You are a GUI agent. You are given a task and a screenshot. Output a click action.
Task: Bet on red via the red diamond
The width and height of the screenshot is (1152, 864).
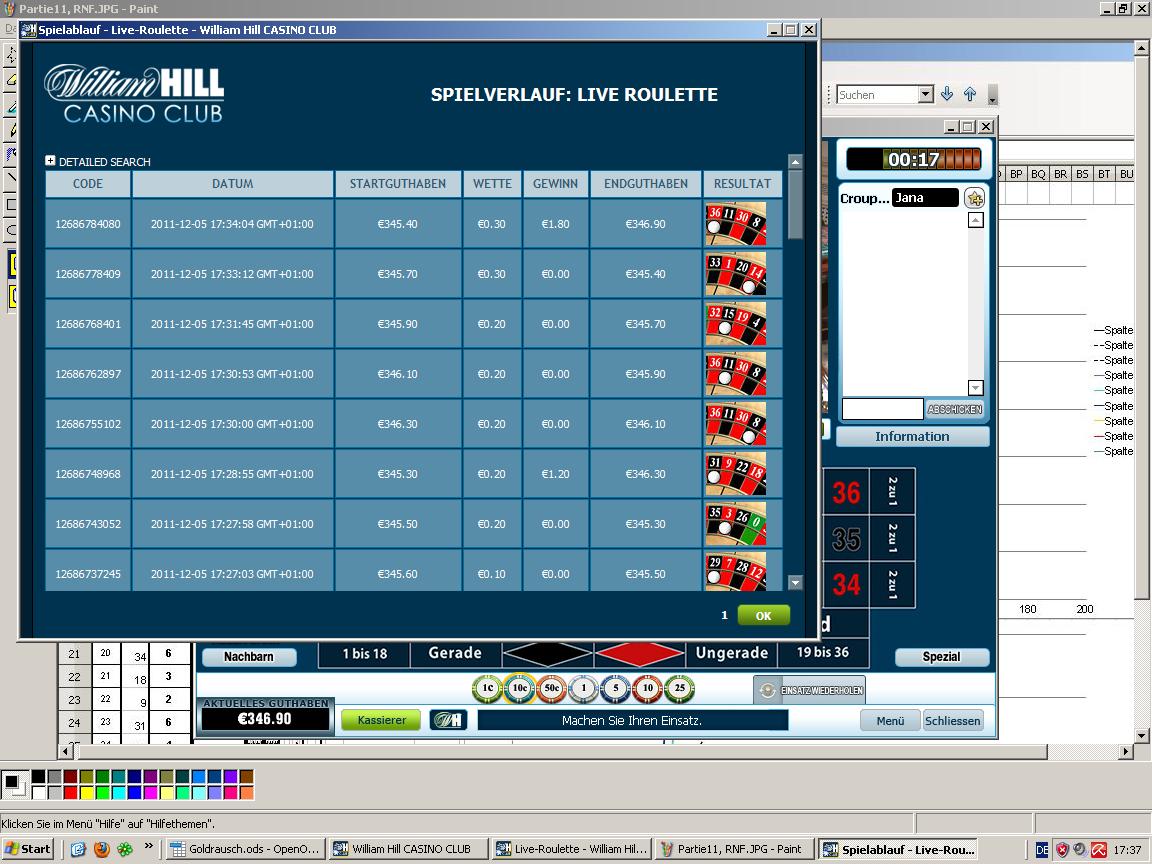tap(639, 653)
